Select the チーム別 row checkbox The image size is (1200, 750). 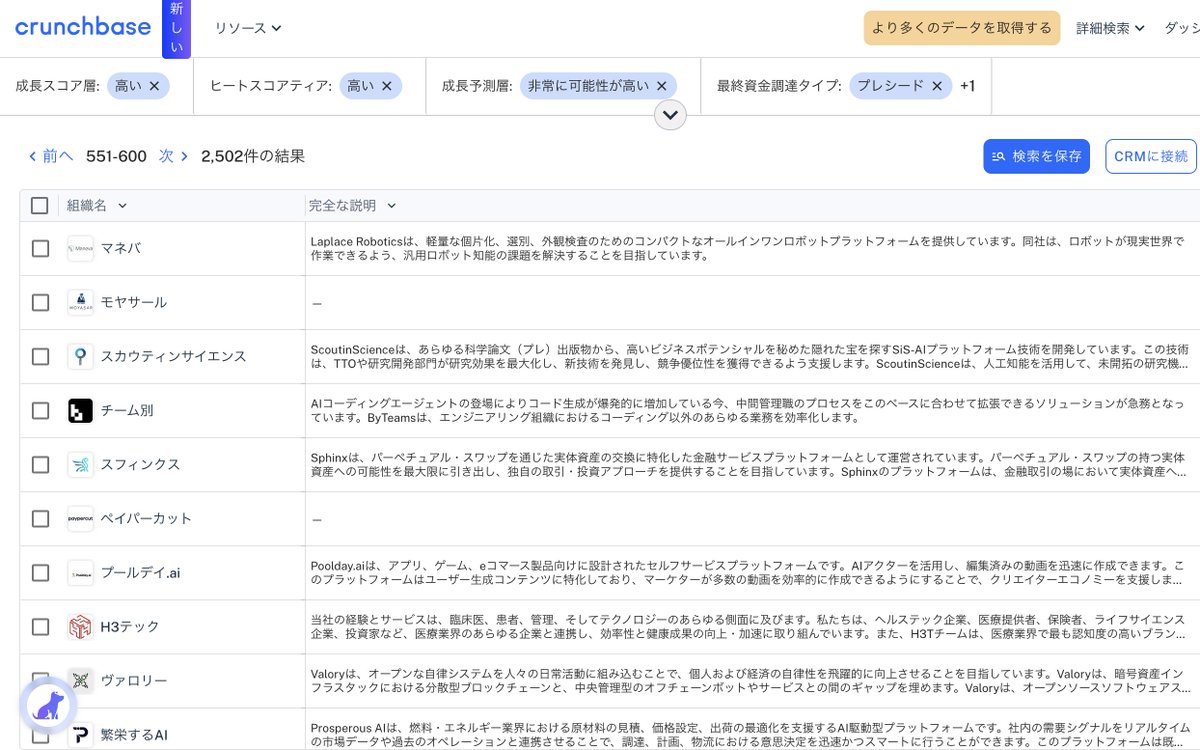click(40, 410)
